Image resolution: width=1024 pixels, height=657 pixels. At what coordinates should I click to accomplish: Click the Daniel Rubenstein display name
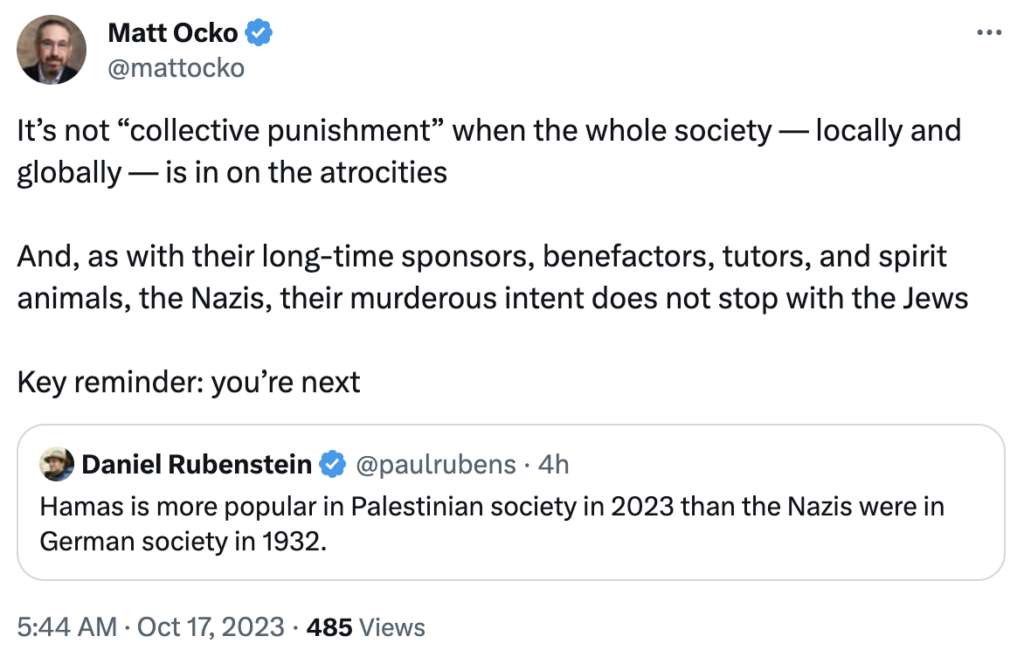[x=196, y=464]
